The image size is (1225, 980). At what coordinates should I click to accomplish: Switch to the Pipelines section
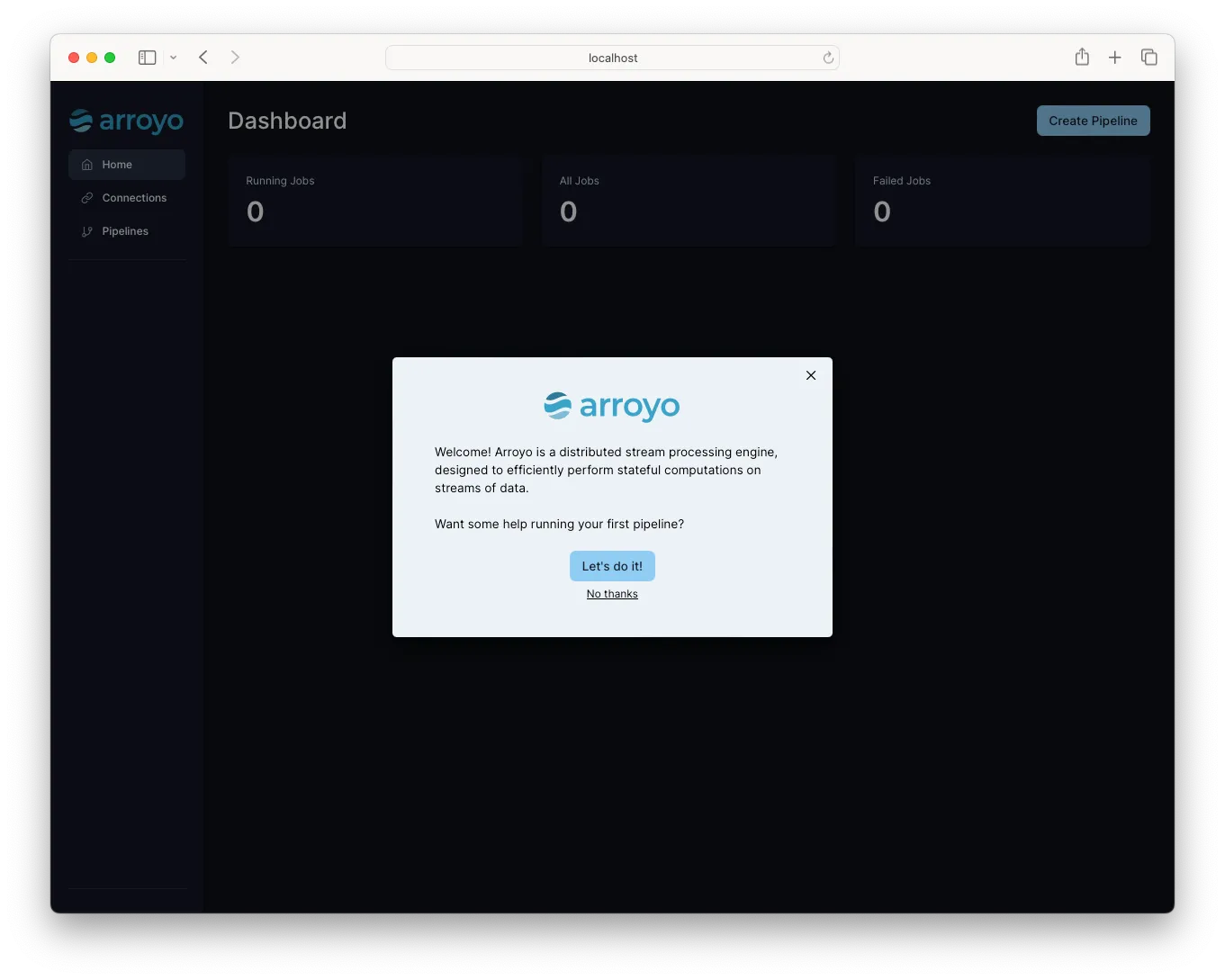click(x=125, y=231)
